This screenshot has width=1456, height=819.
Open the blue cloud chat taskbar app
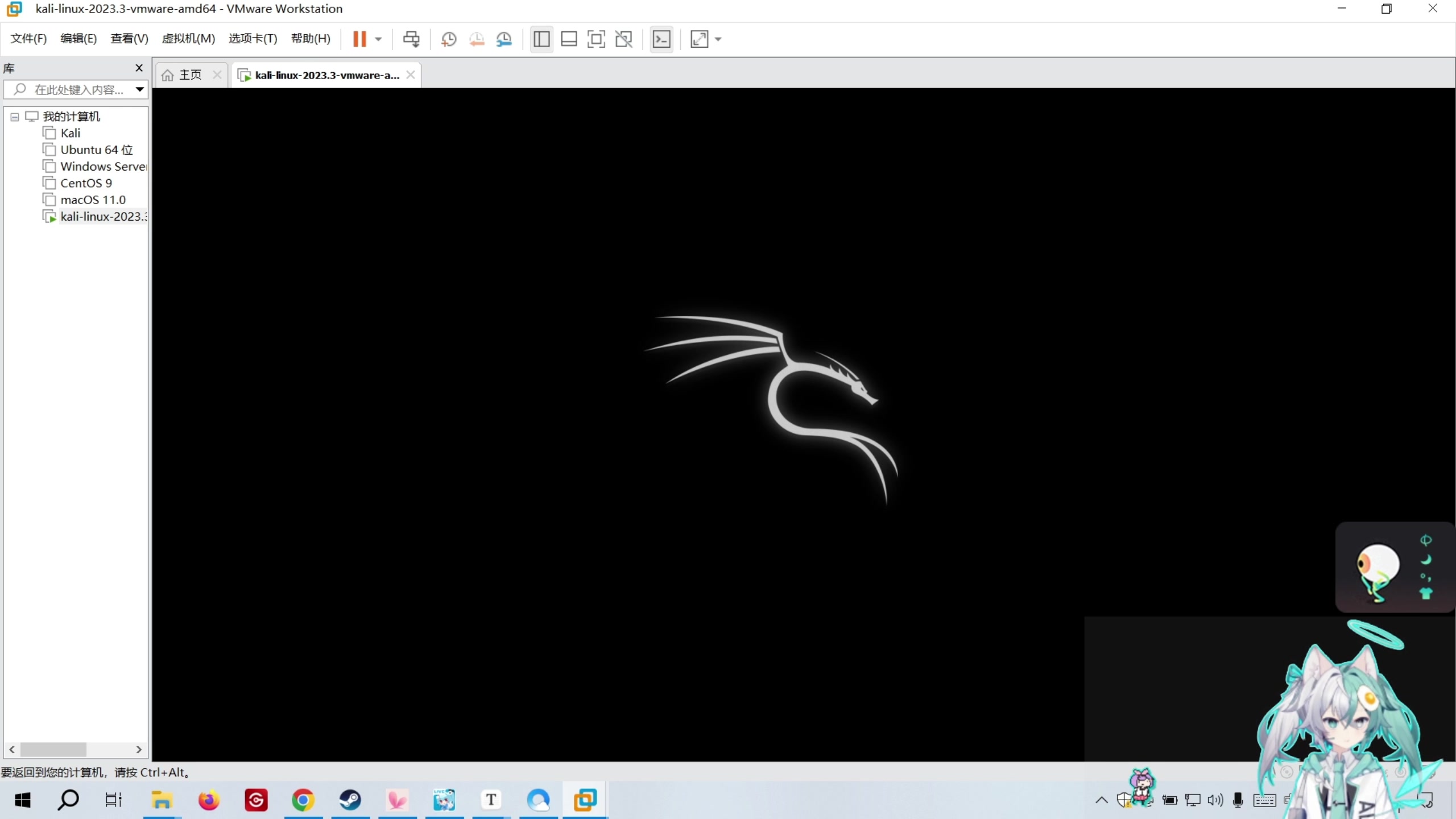tap(538, 800)
